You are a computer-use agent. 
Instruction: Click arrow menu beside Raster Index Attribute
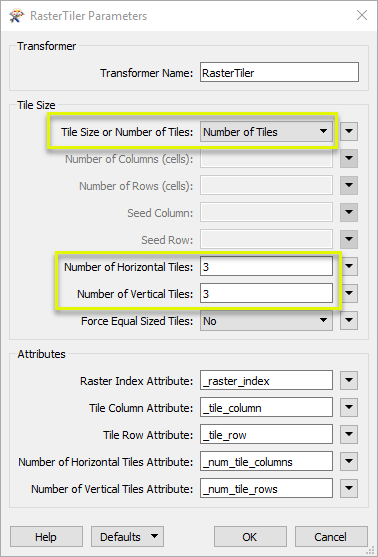coord(349,380)
